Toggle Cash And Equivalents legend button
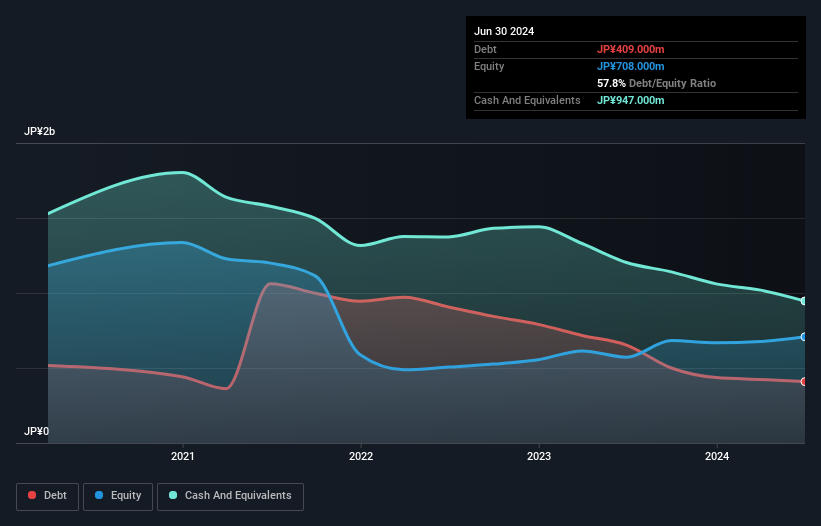 coord(230,496)
